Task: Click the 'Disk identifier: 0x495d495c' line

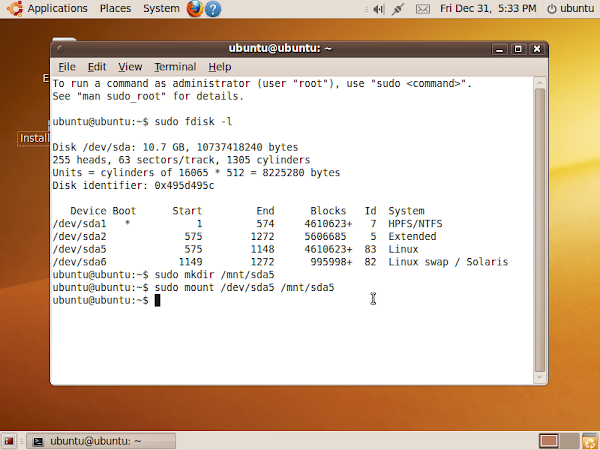Action: click(134, 186)
